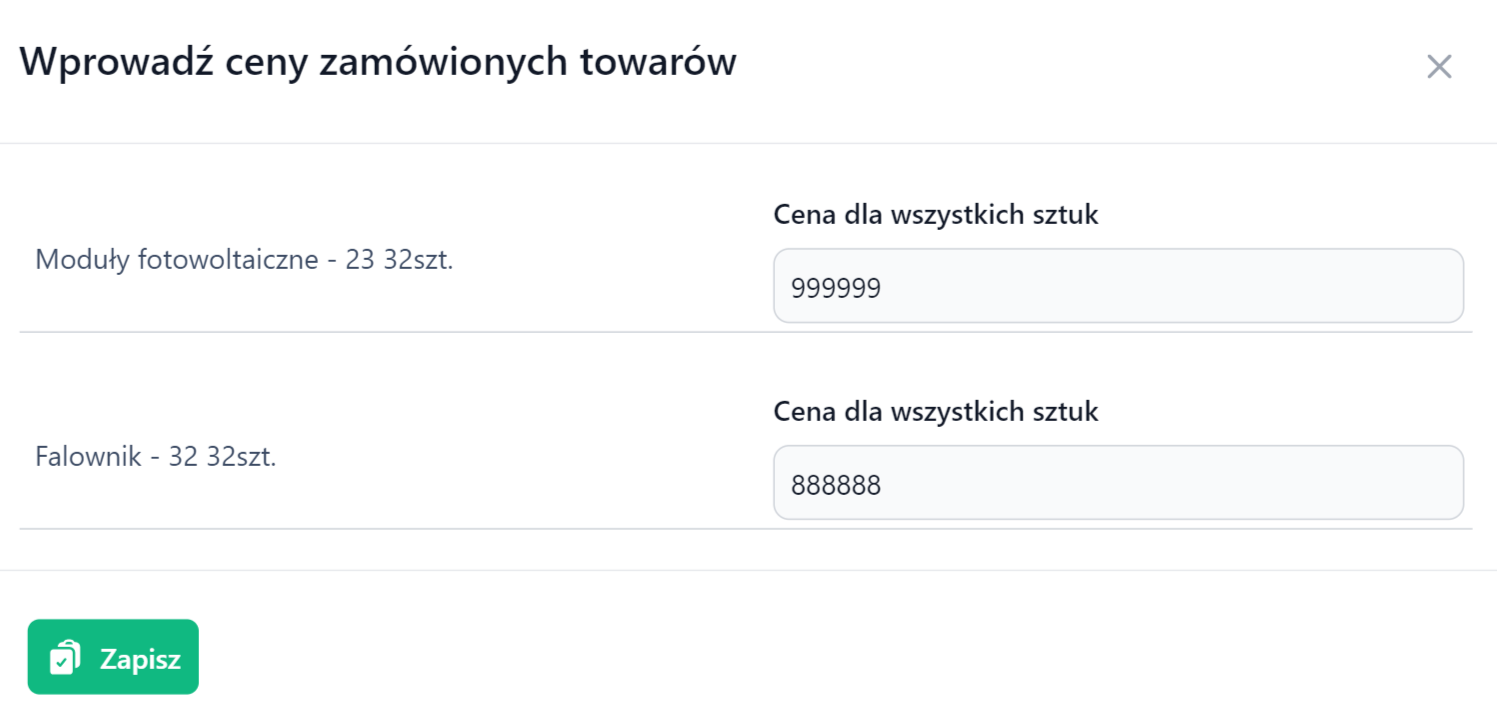Click the label of the 888888 field
This screenshot has width=1497, height=716.
[936, 411]
